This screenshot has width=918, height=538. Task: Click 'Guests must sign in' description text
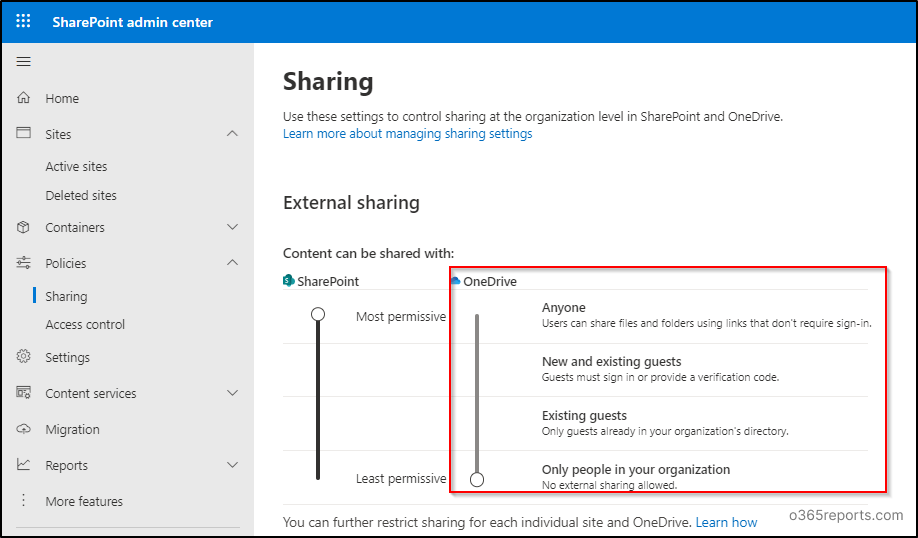click(x=660, y=377)
